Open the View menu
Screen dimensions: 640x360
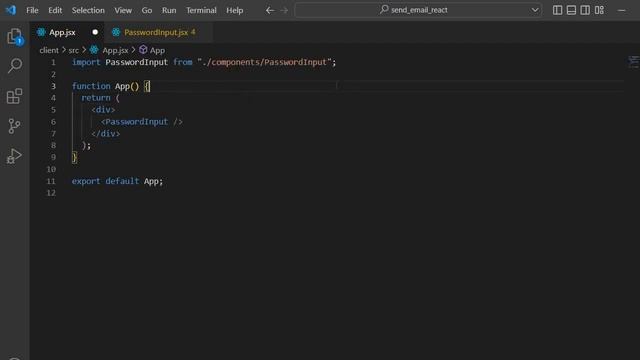pyautogui.click(x=123, y=10)
